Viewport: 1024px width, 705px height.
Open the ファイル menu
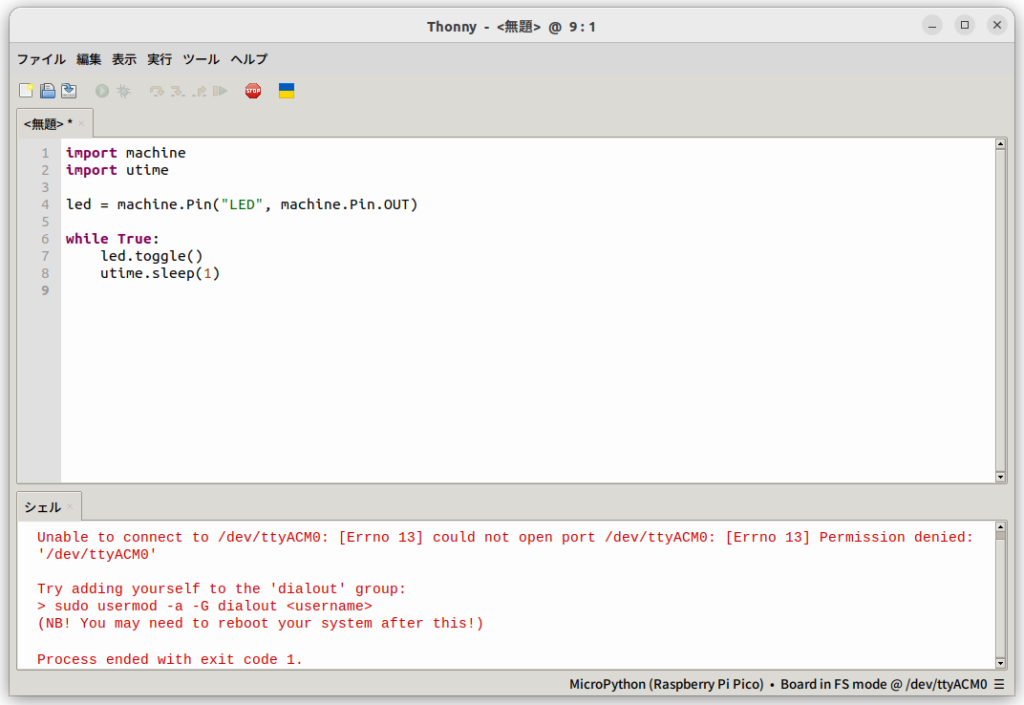tap(41, 59)
